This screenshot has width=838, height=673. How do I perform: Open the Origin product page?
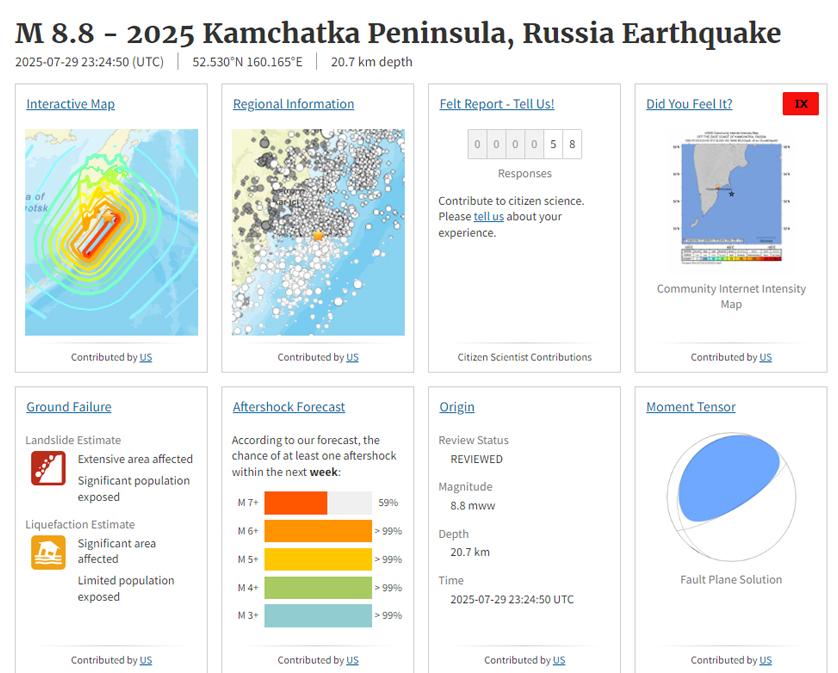(457, 407)
